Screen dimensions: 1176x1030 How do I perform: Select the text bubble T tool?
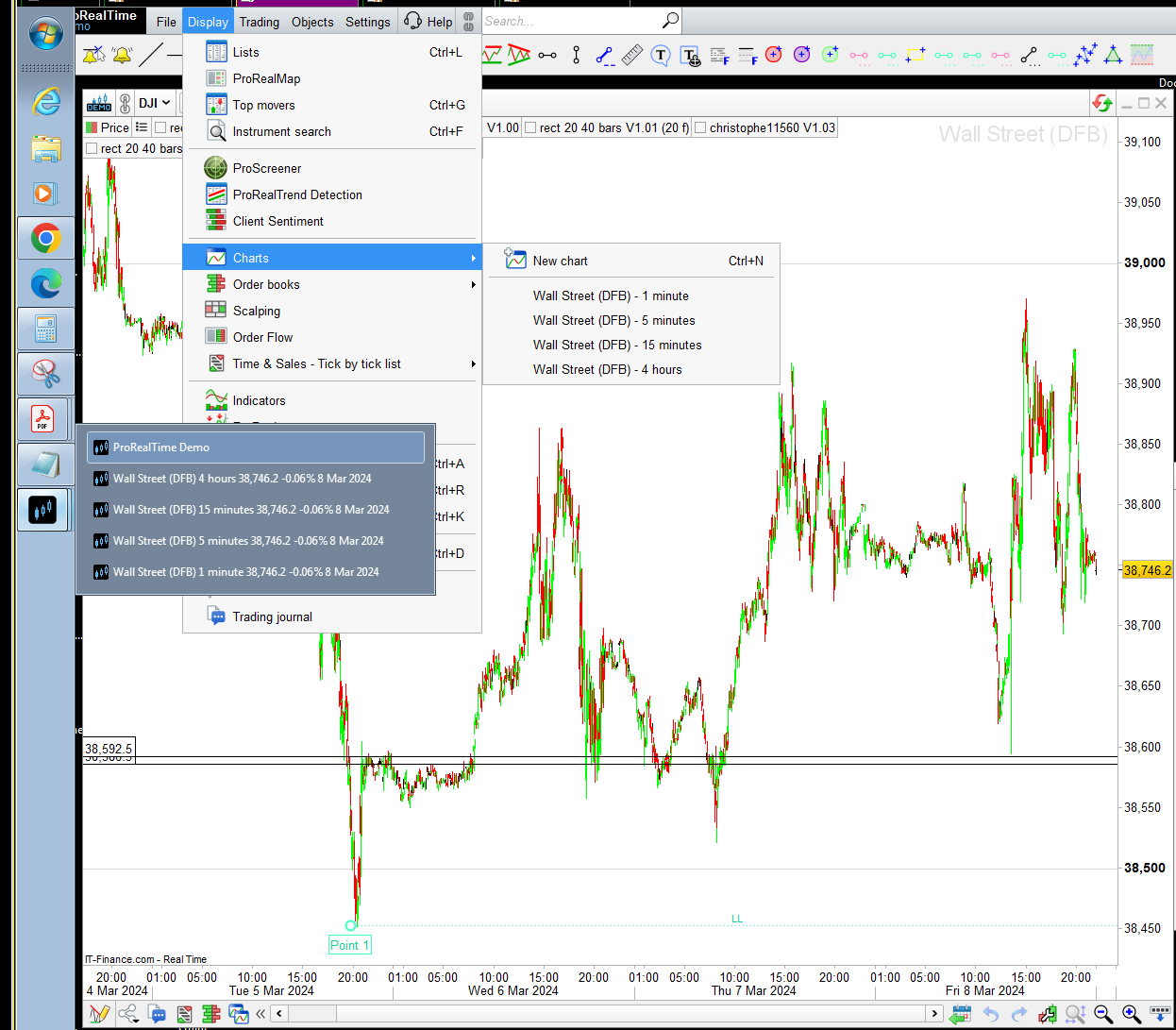click(x=661, y=55)
